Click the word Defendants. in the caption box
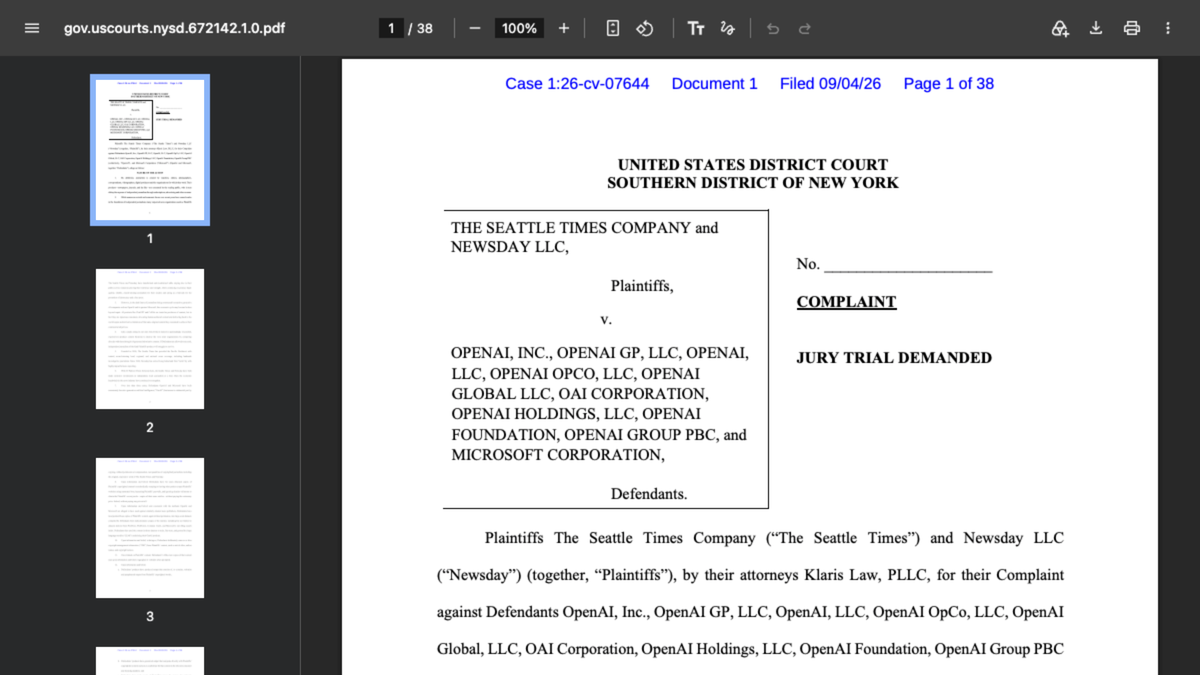The height and width of the screenshot is (675, 1200). point(649,494)
